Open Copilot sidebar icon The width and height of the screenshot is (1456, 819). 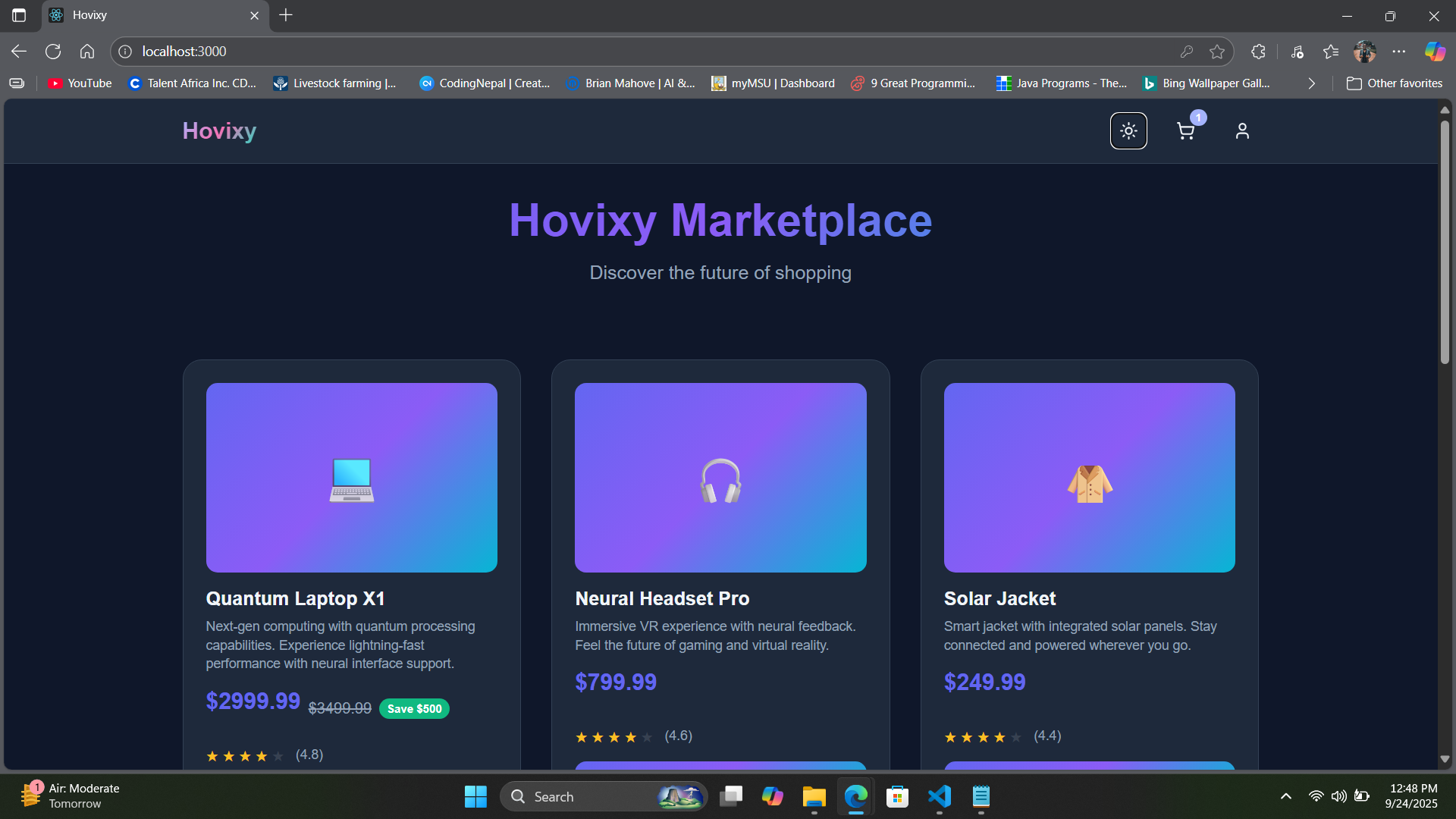(x=1435, y=52)
